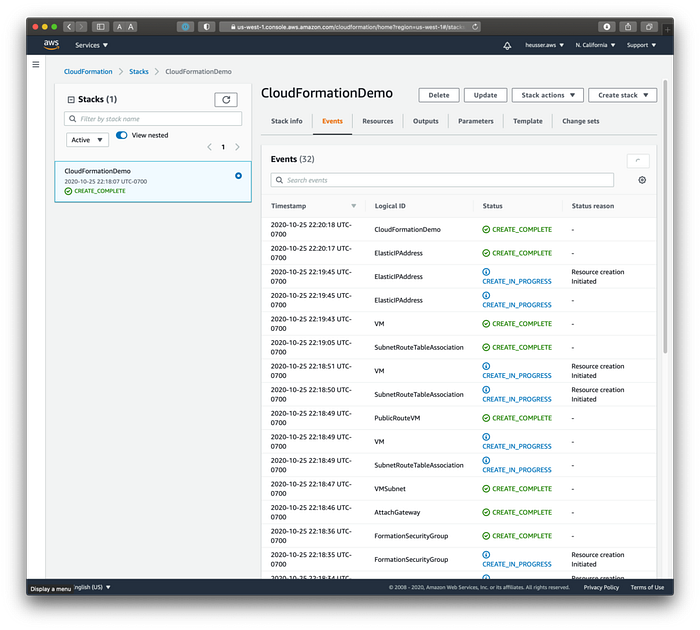Open Safari share button
This screenshot has width=700, height=630.
(628, 27)
